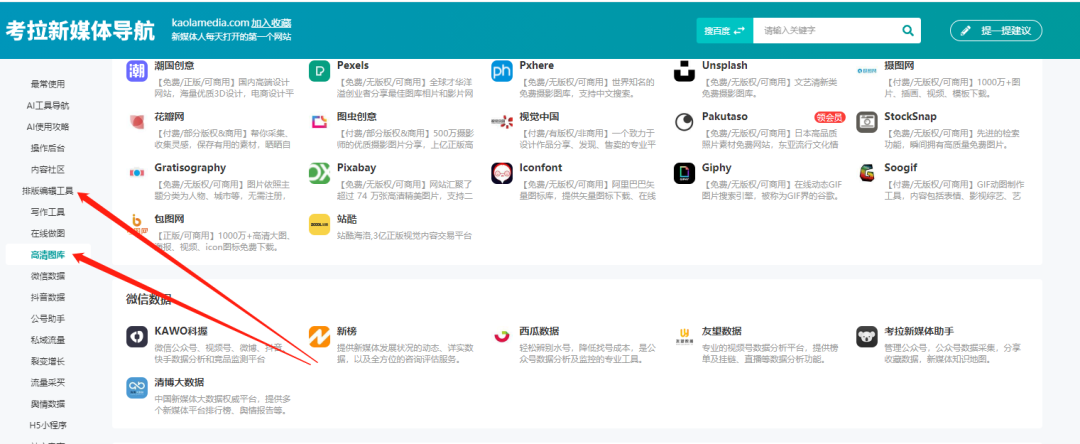Open the StockSnap title link
Viewport: 1080px width, 444px height.
911,116
